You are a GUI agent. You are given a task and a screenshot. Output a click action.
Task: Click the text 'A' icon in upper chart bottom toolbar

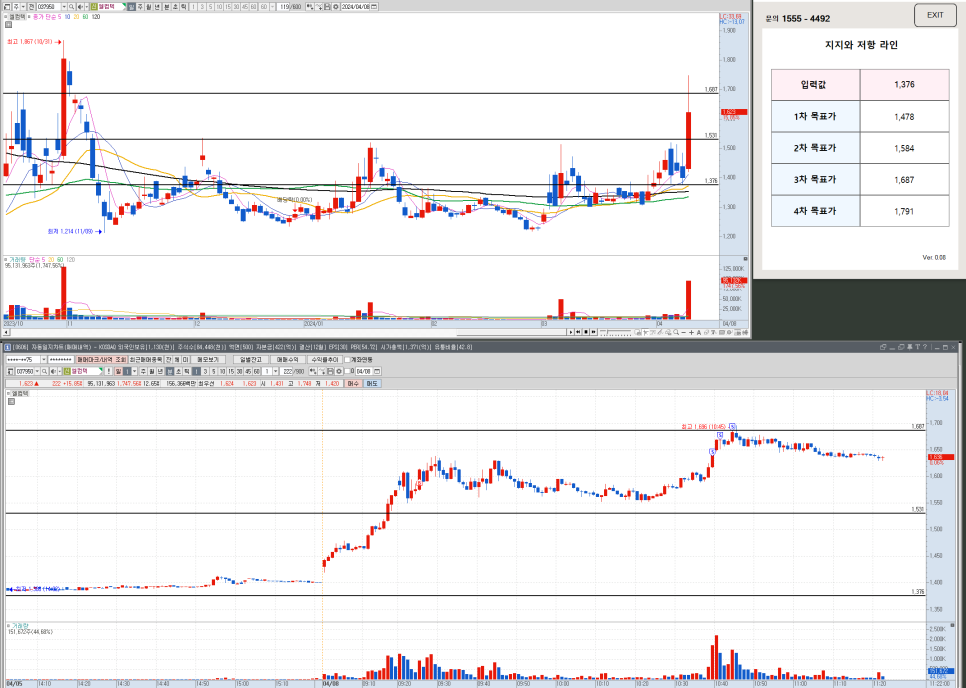click(x=699, y=332)
